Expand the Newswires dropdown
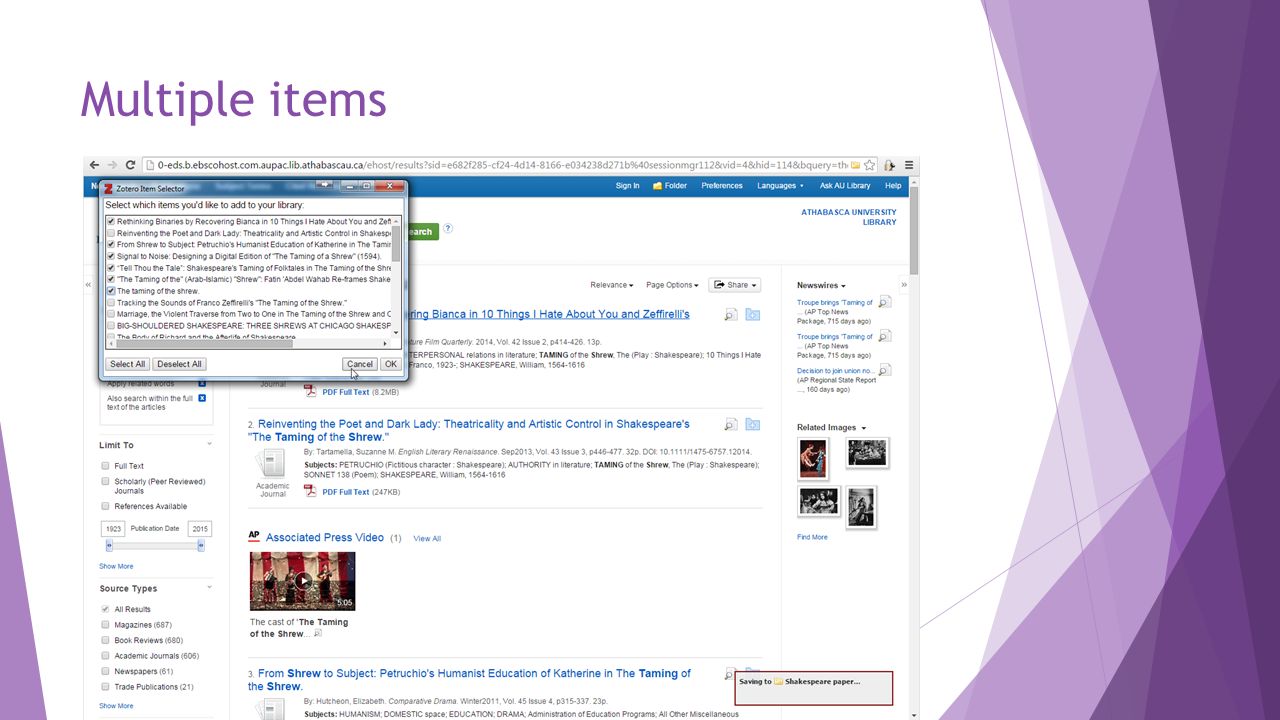 821,286
